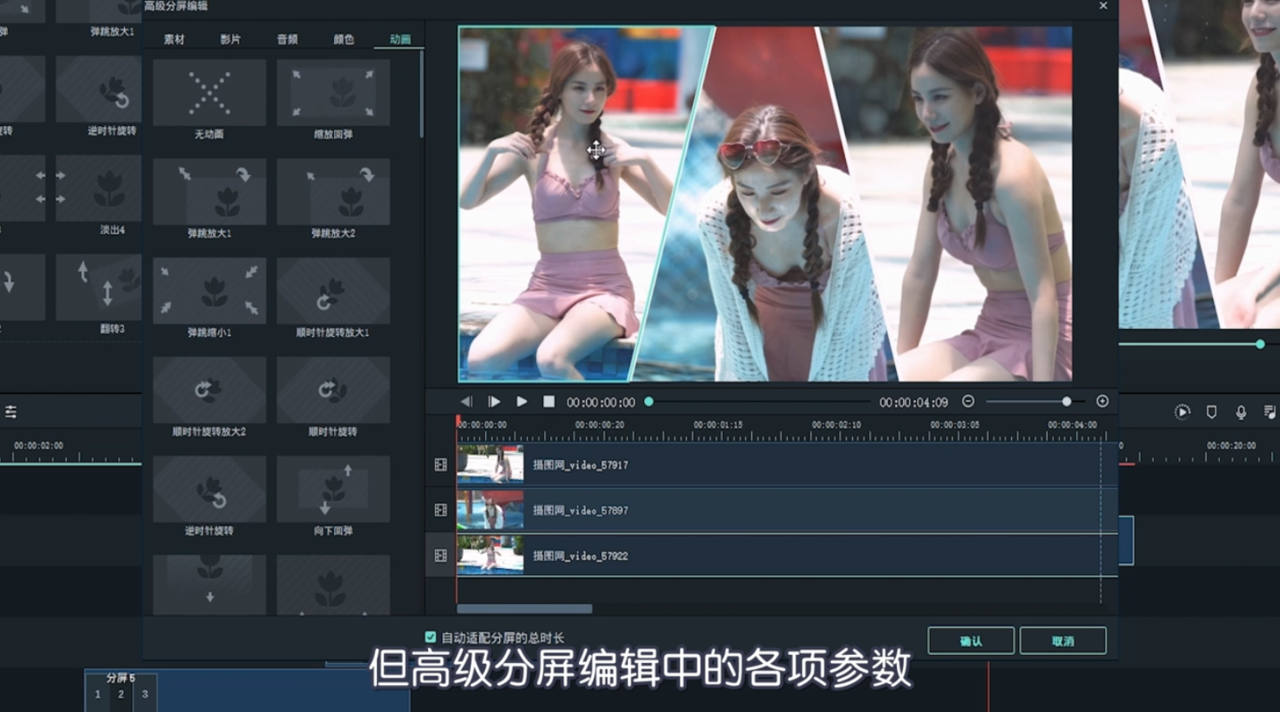Step forward one frame in preview
This screenshot has width=1280, height=712.
pyautogui.click(x=494, y=401)
